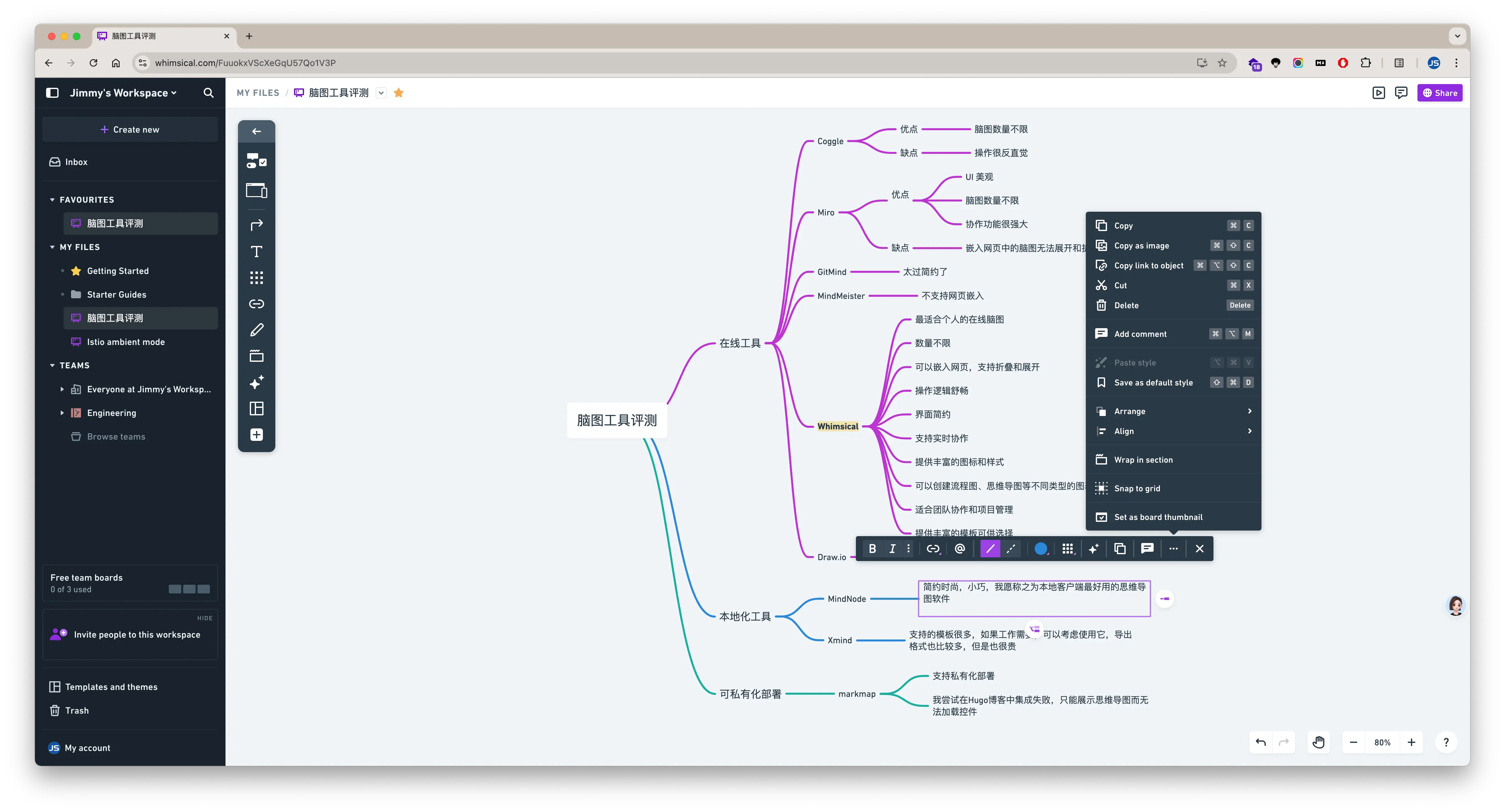Image resolution: width=1505 pixels, height=812 pixels.
Task: Open presentation mode play icon
Action: (x=1379, y=93)
